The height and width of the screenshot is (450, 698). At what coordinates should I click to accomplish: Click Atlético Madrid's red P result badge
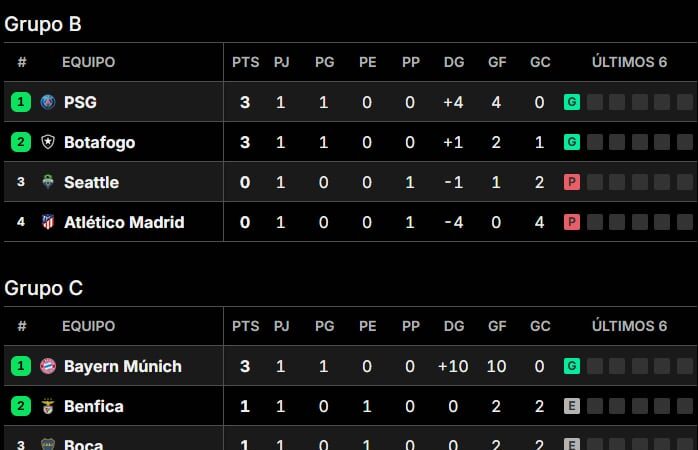click(x=572, y=222)
